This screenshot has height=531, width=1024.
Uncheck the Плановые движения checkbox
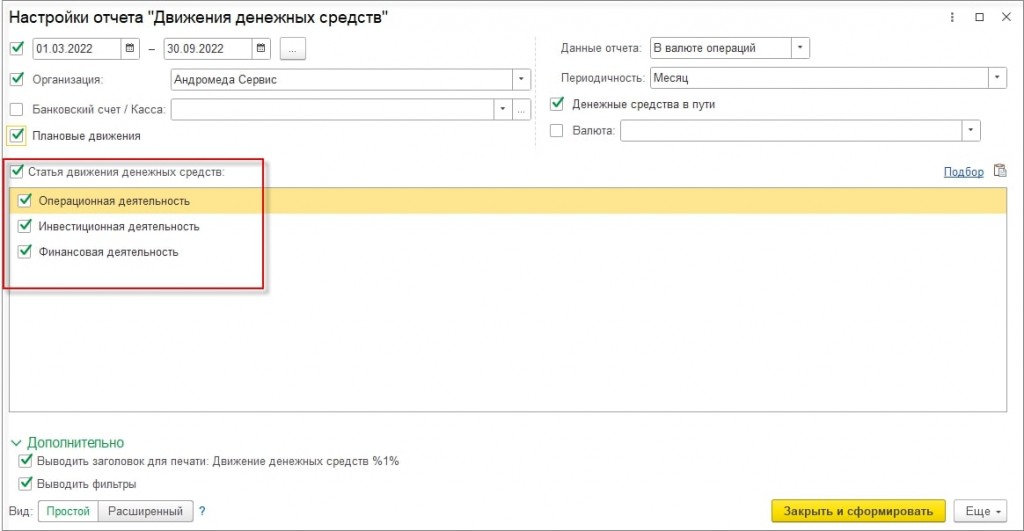click(17, 136)
